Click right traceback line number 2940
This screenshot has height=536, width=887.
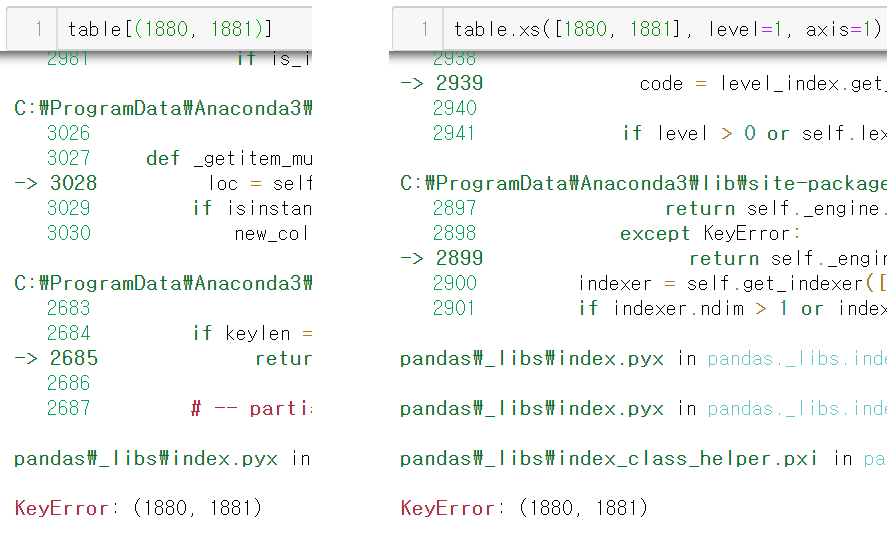click(x=455, y=108)
